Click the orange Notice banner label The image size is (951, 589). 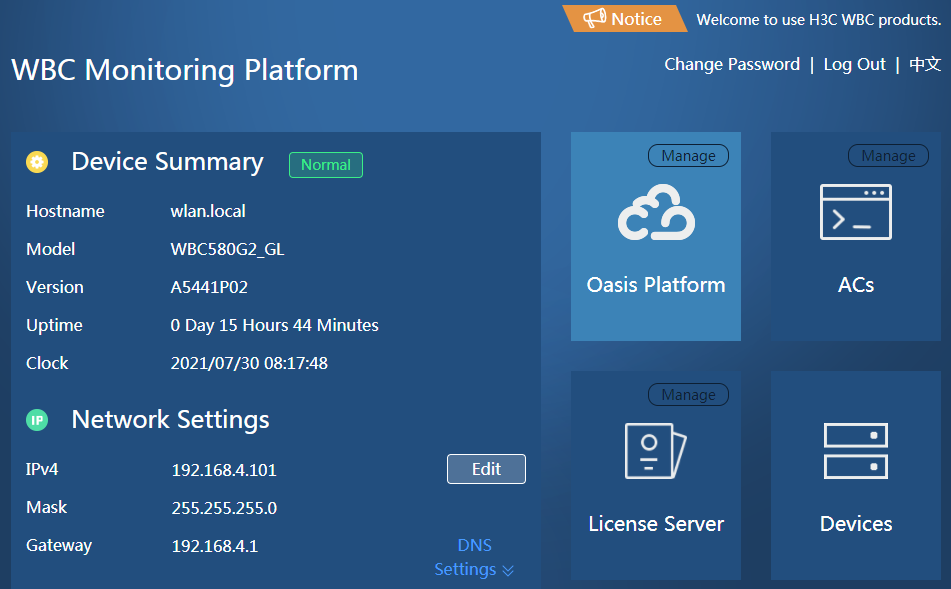click(625, 18)
